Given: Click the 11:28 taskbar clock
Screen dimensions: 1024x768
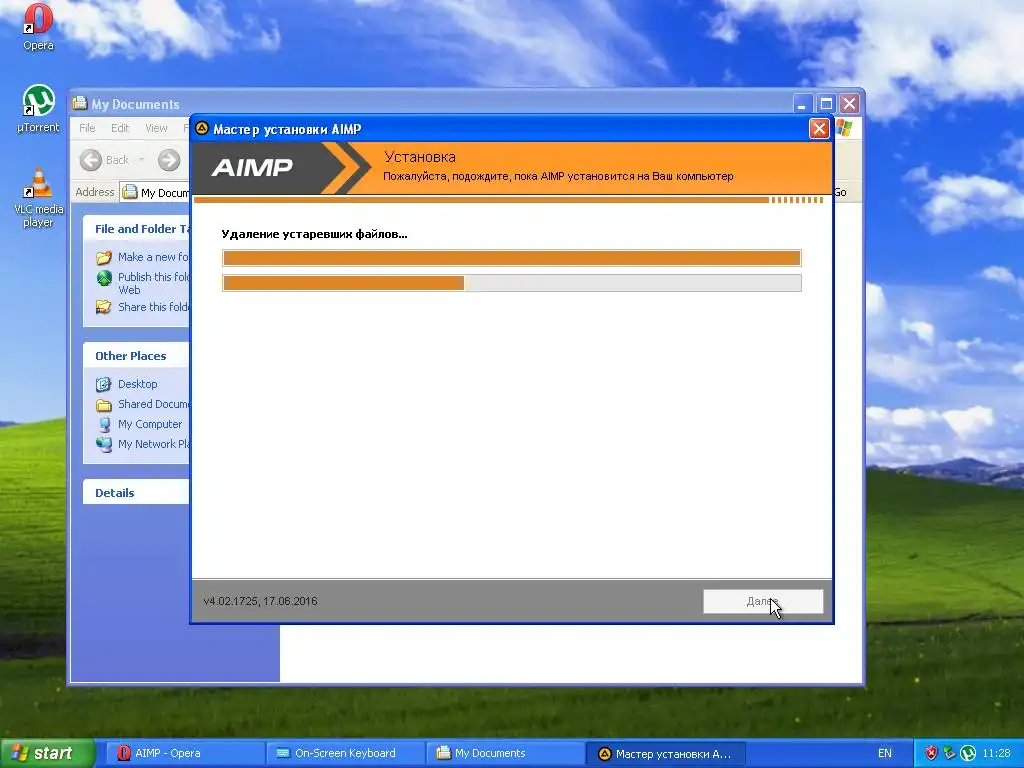Looking at the screenshot, I should pyautogui.click(x=996, y=753).
